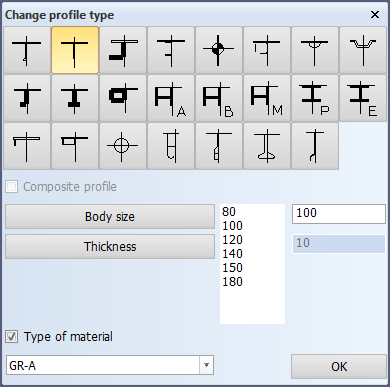Select the highlighted flat bar profile icon
Screen dimensions: 390x387
point(75,50)
